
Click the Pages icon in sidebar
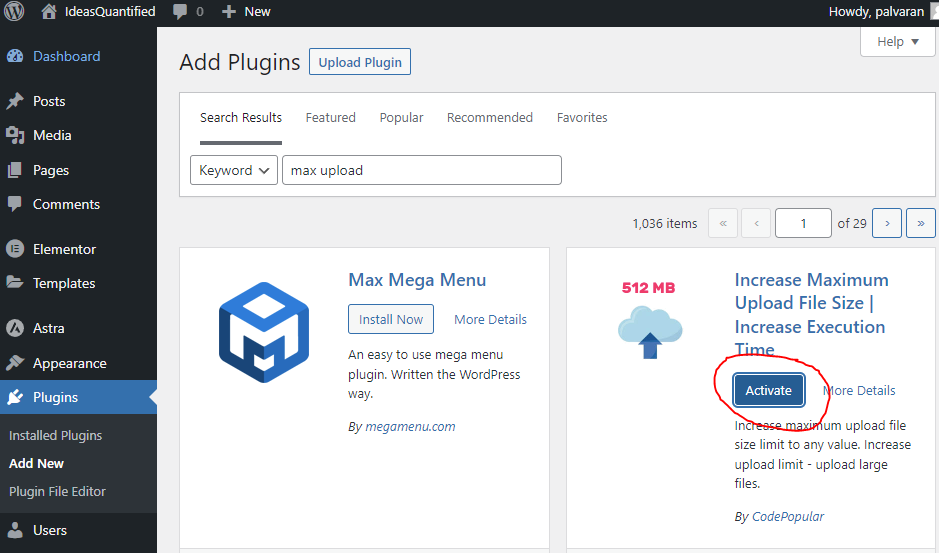(x=15, y=170)
